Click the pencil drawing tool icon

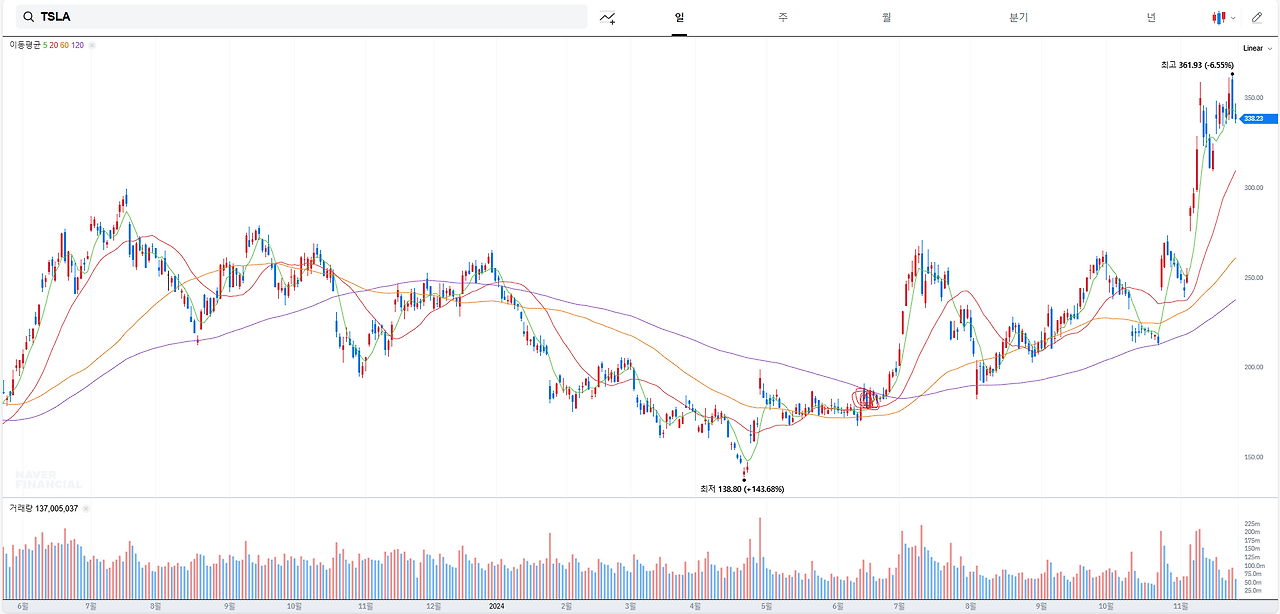pos(1257,17)
